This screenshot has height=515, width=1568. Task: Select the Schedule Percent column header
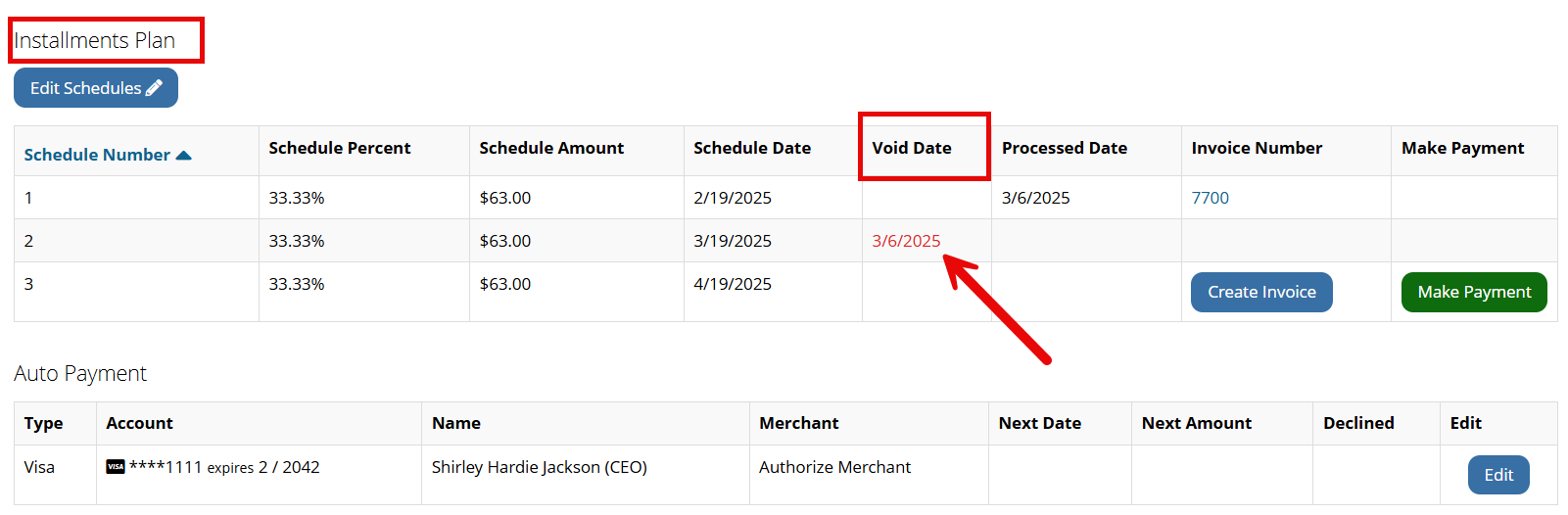(340, 148)
